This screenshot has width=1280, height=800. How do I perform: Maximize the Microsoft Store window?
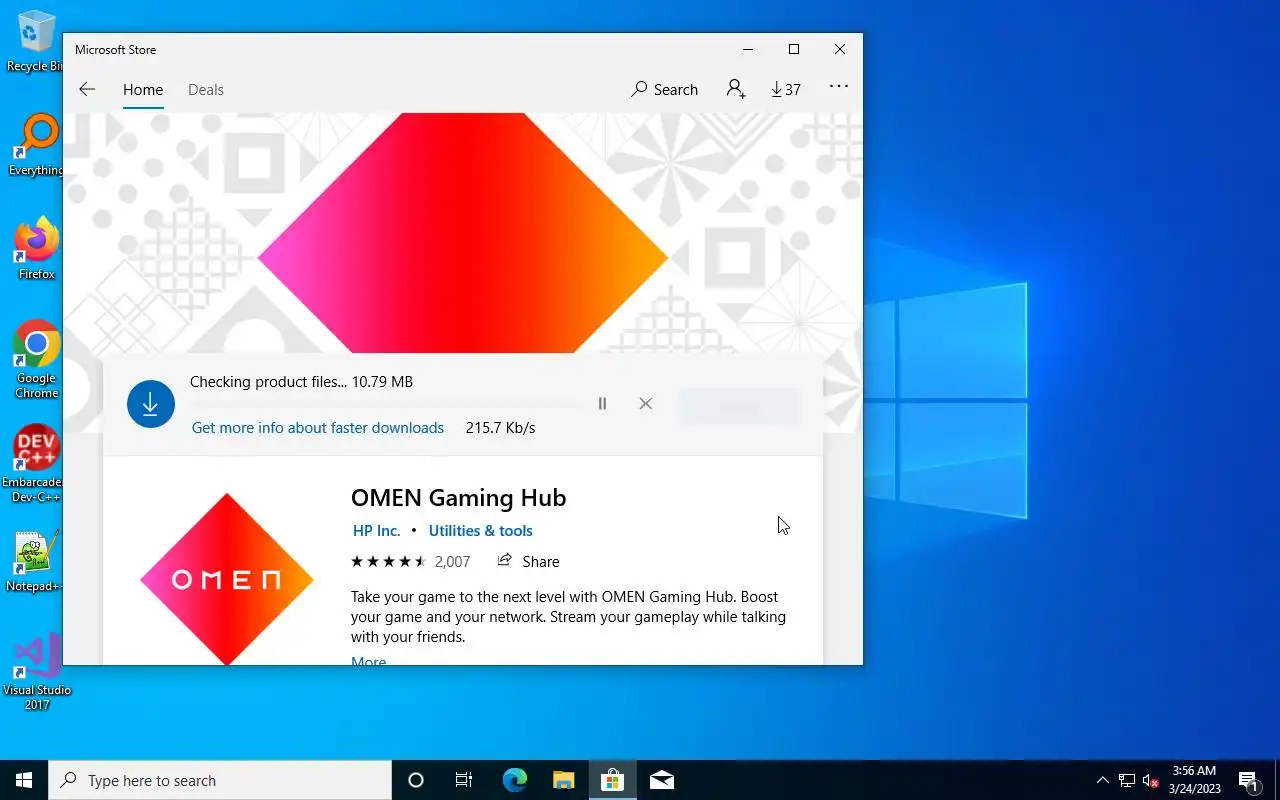coord(794,49)
